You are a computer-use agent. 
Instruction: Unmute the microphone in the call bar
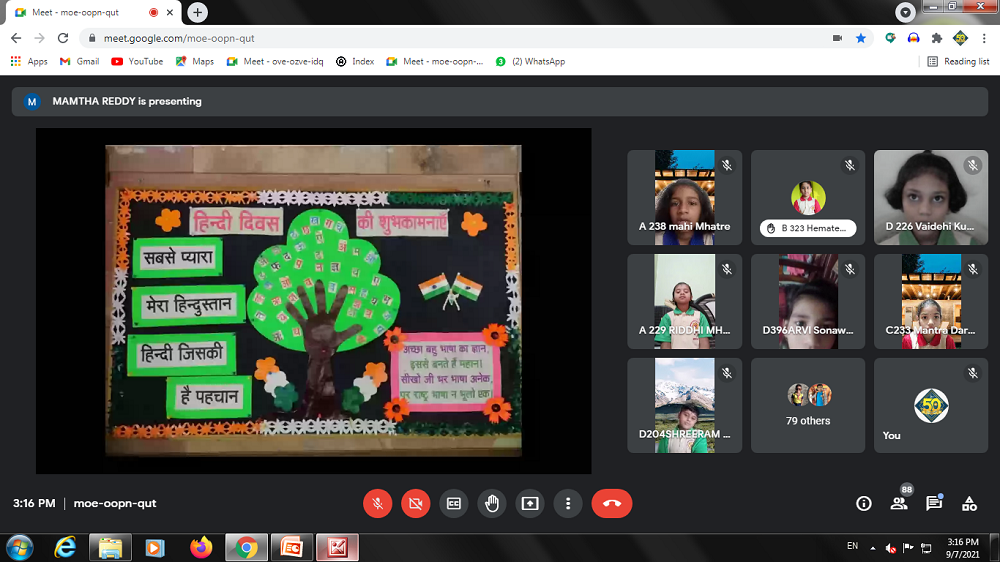(377, 504)
